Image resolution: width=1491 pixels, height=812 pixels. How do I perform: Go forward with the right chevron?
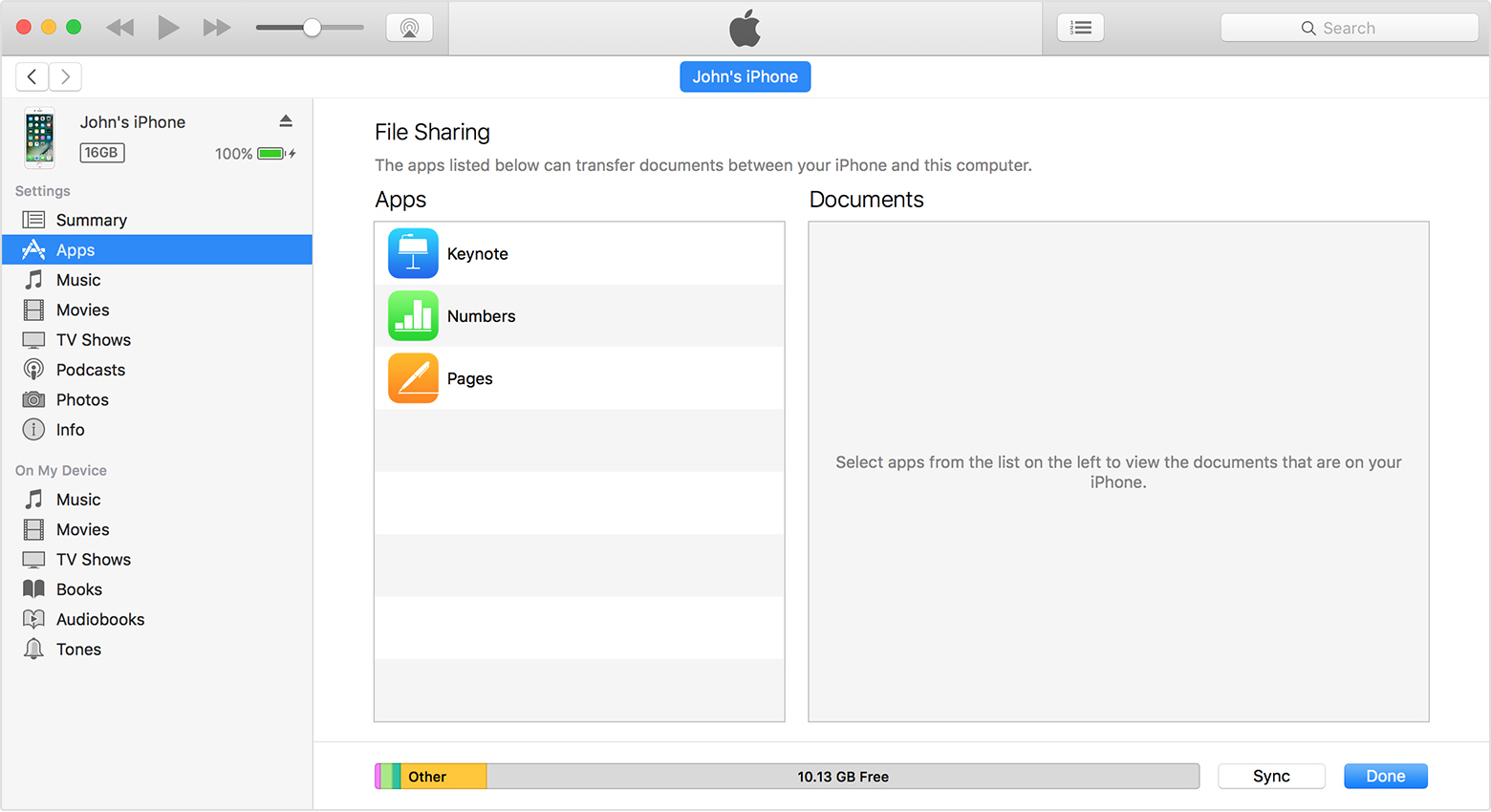[x=65, y=76]
